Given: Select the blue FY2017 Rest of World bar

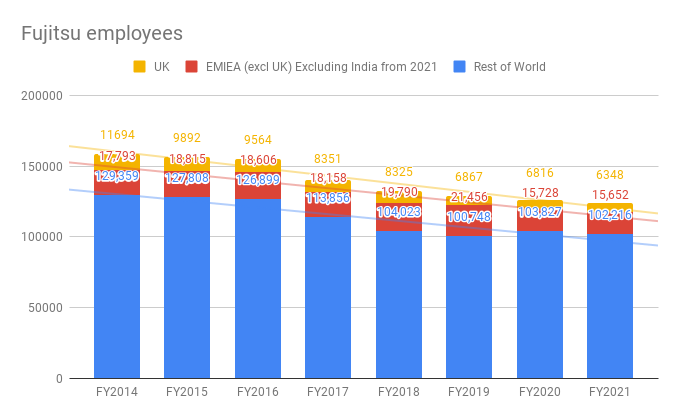Looking at the screenshot, I should [328, 297].
